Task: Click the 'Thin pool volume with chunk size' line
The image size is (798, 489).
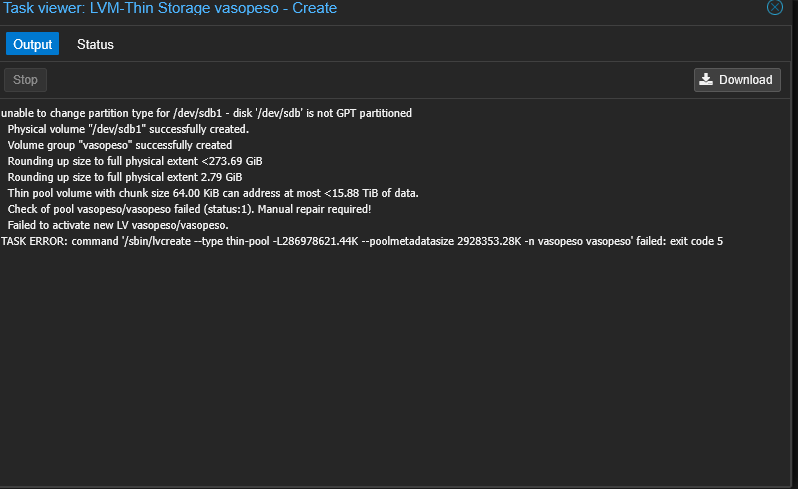Action: tap(213, 193)
